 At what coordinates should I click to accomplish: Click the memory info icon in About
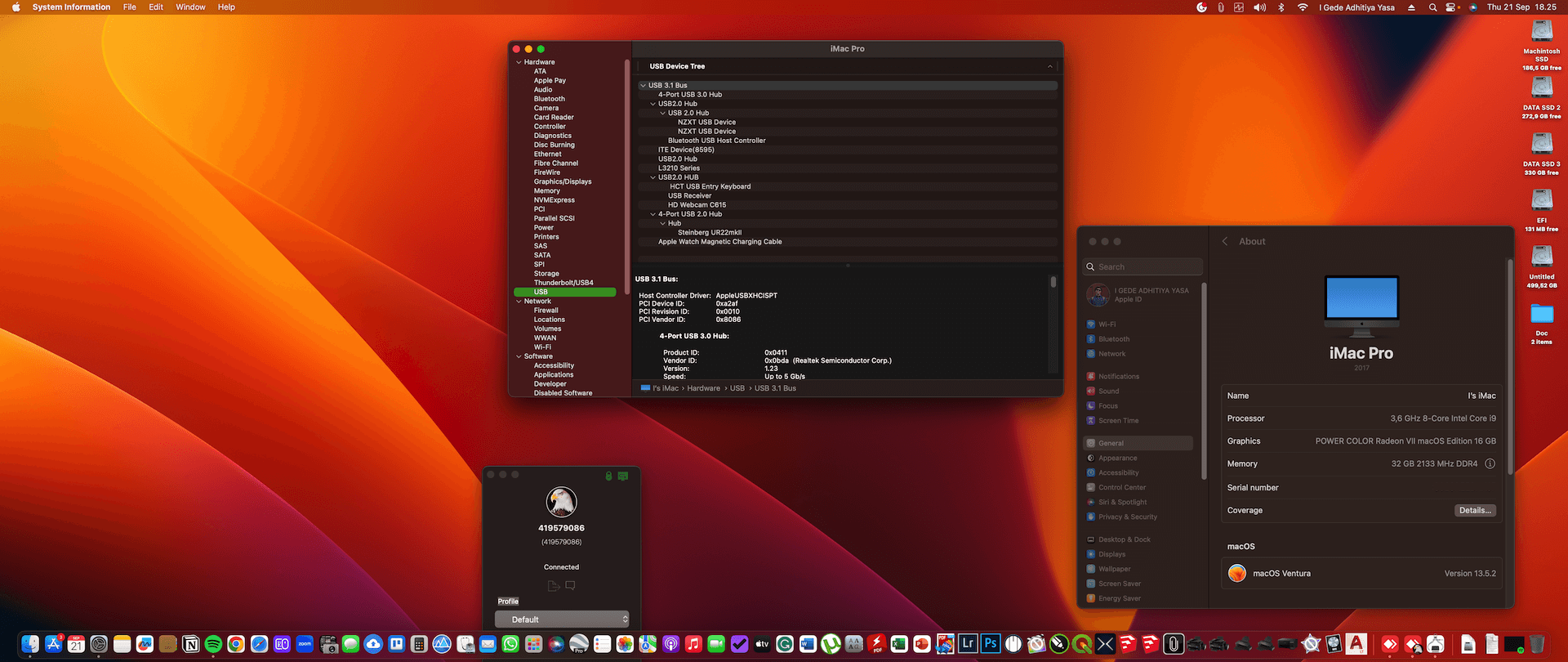[x=1490, y=463]
